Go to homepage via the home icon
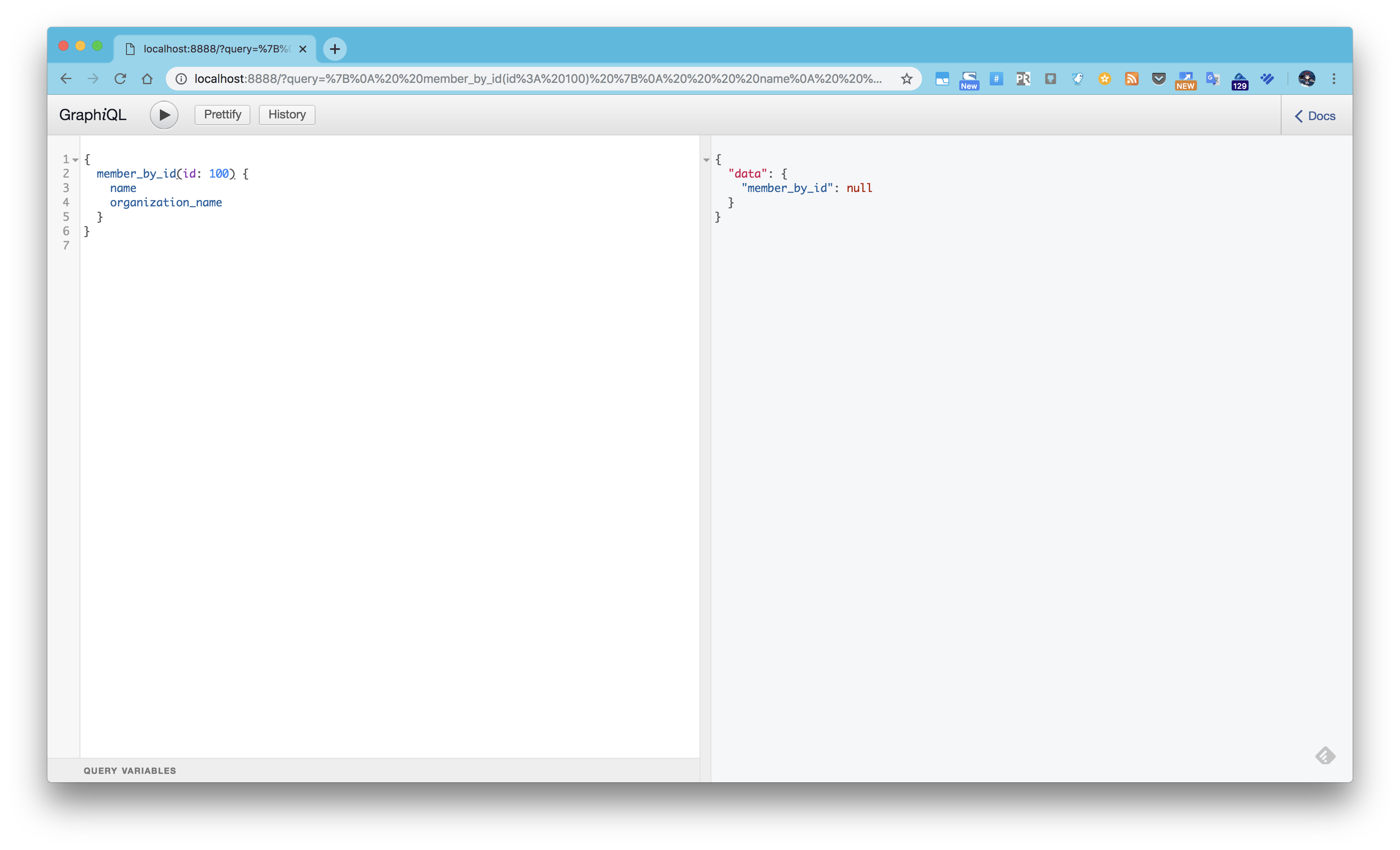 tap(147, 79)
